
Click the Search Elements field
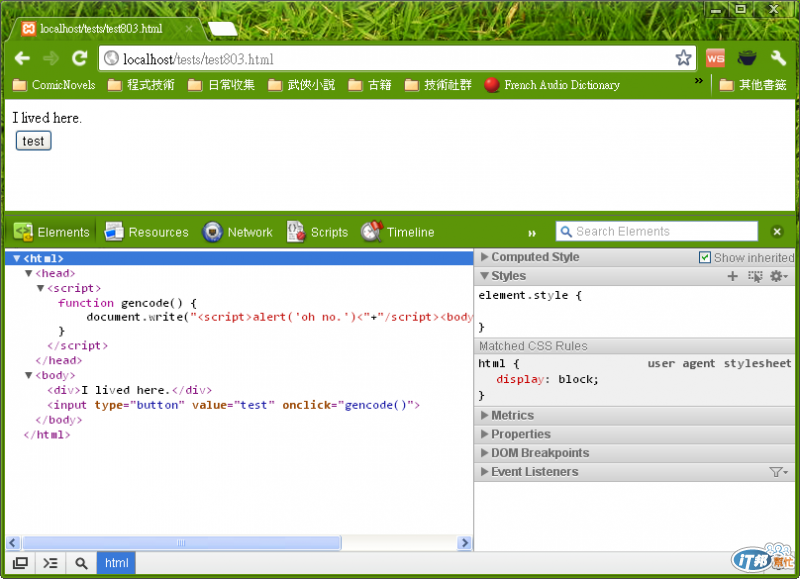pyautogui.click(x=657, y=232)
